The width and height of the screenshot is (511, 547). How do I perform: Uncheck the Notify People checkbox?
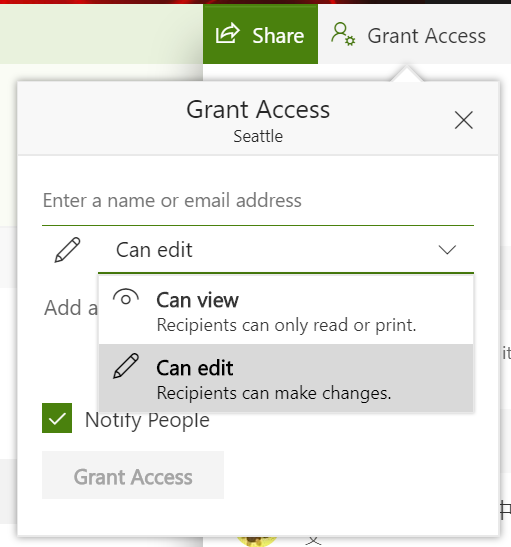57,418
